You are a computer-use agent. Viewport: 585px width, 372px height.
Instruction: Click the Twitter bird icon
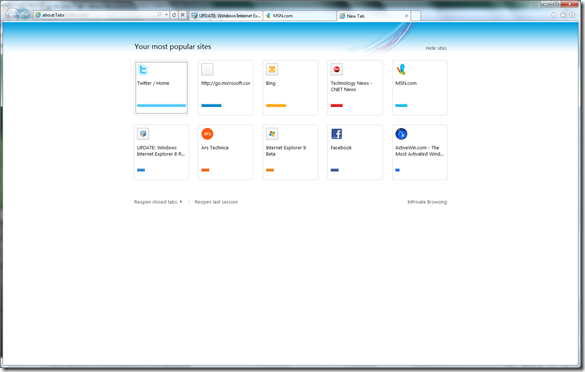[x=143, y=69]
